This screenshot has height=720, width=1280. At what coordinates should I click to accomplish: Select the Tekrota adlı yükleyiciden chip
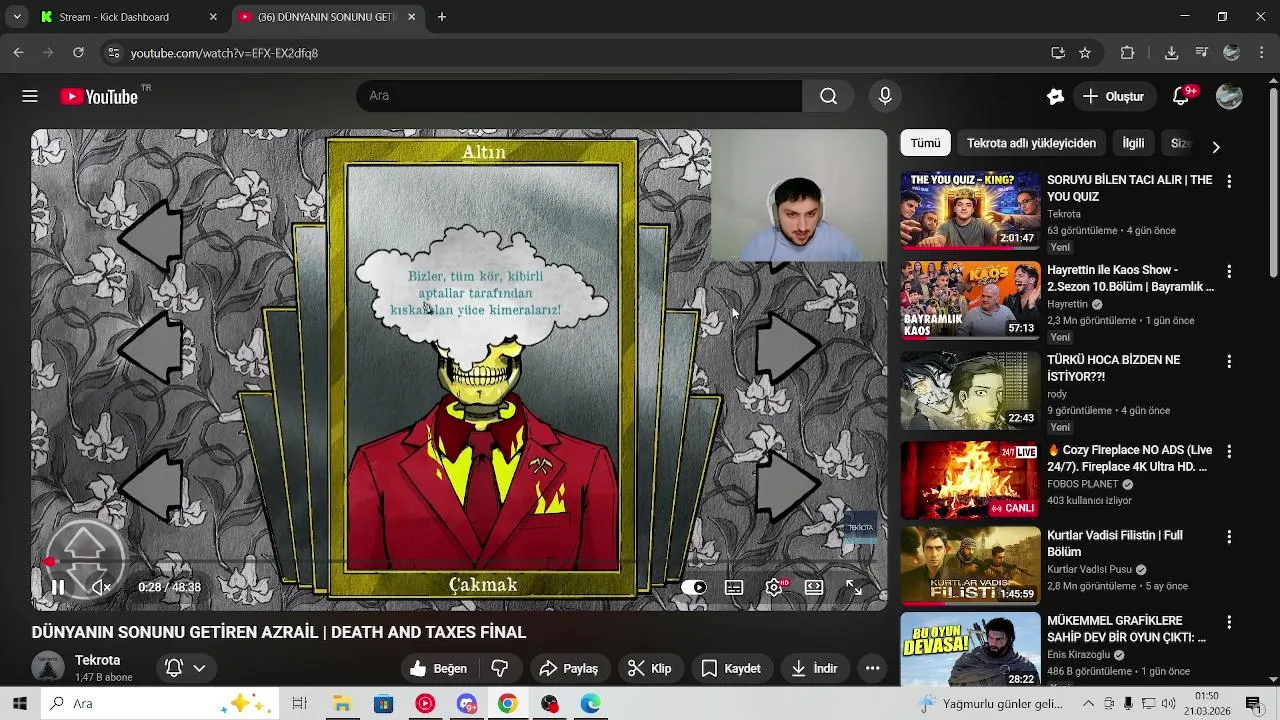point(1031,143)
